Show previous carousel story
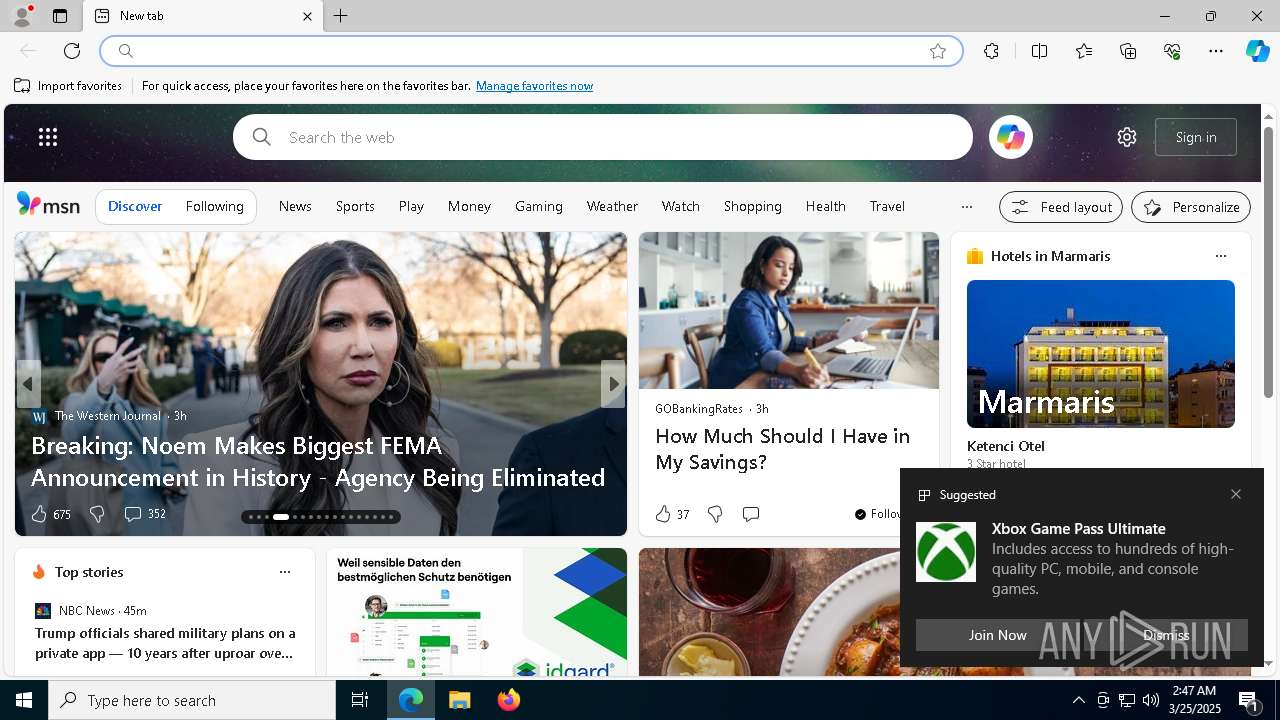The width and height of the screenshot is (1280, 720). tap(28, 384)
